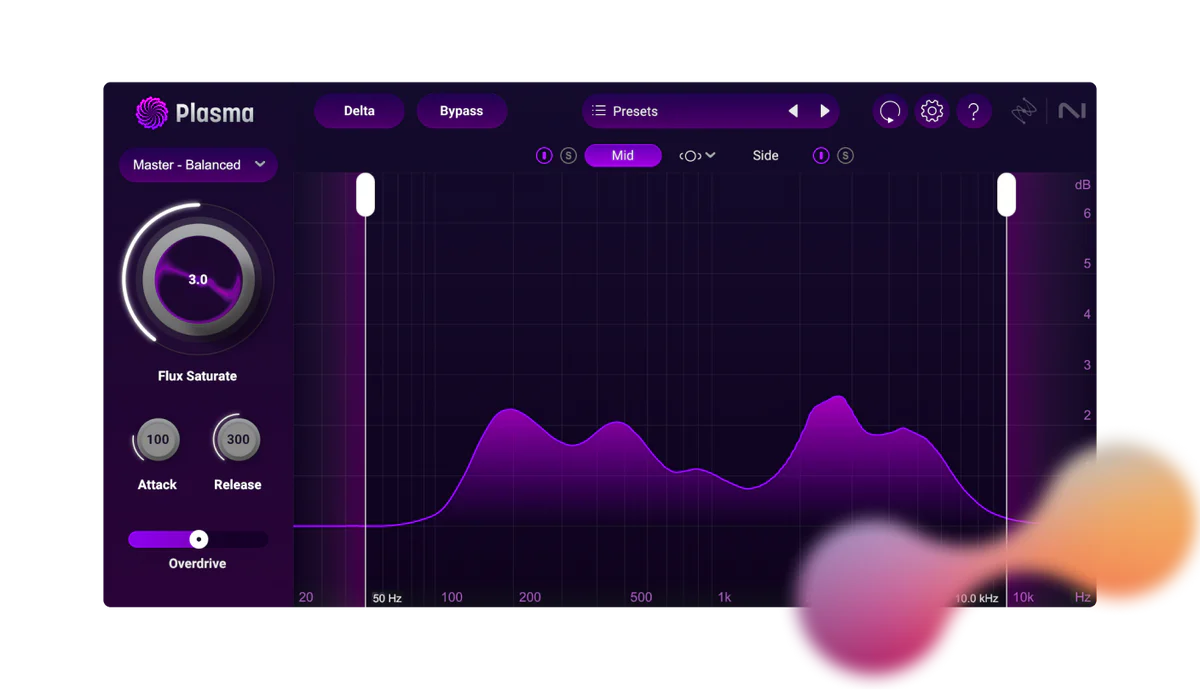Click the Release label
The height and width of the screenshot is (690, 1200).
pyautogui.click(x=237, y=485)
